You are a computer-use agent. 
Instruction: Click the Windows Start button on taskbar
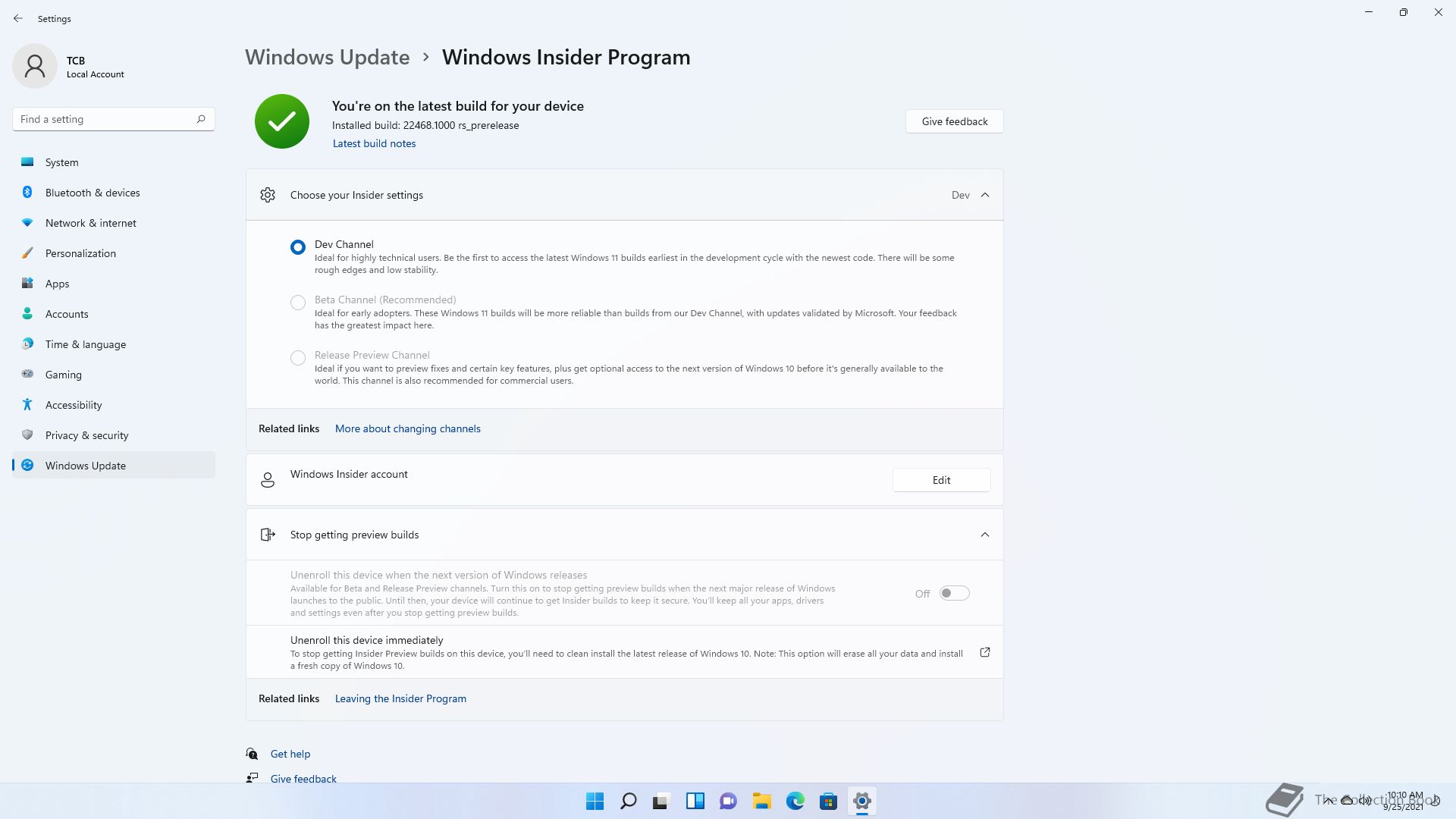[595, 801]
